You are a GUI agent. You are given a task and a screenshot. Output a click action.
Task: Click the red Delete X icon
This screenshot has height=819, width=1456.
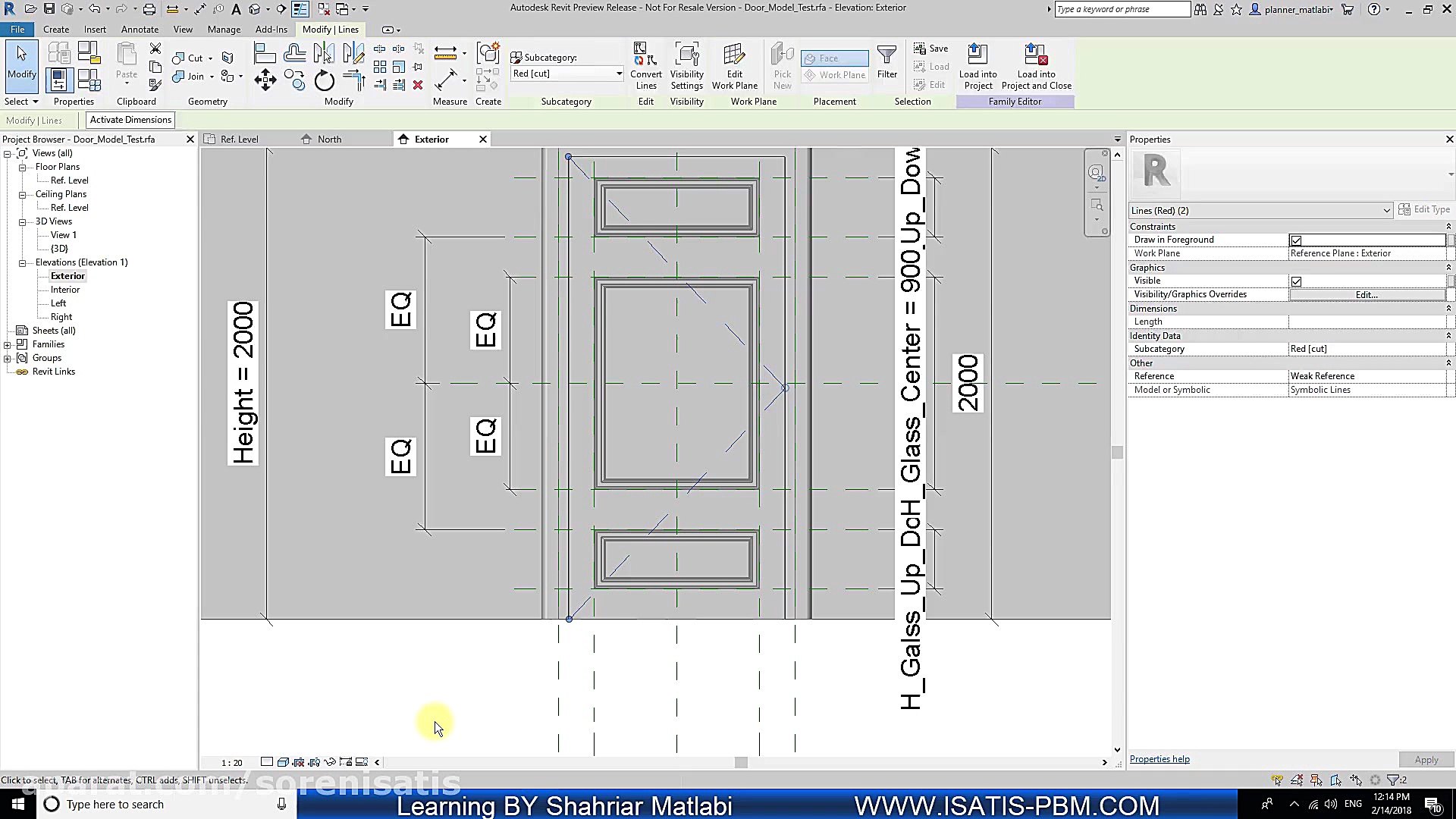click(418, 85)
